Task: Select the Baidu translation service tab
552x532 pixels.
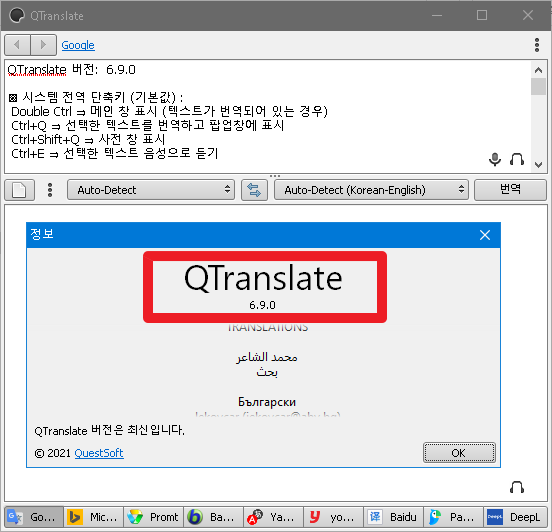Action: coord(394,517)
